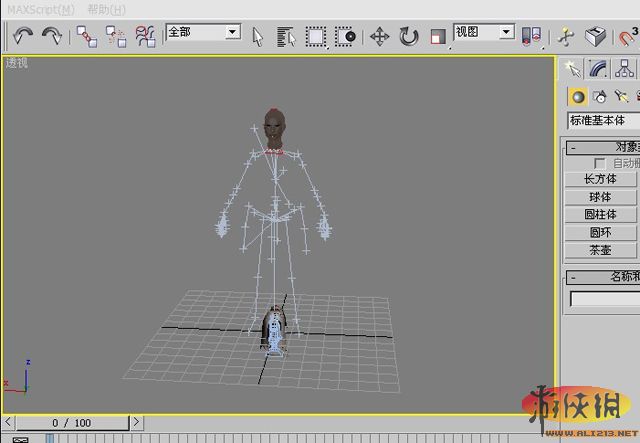
Task: Click the Select and Scale tool
Action: (437, 36)
